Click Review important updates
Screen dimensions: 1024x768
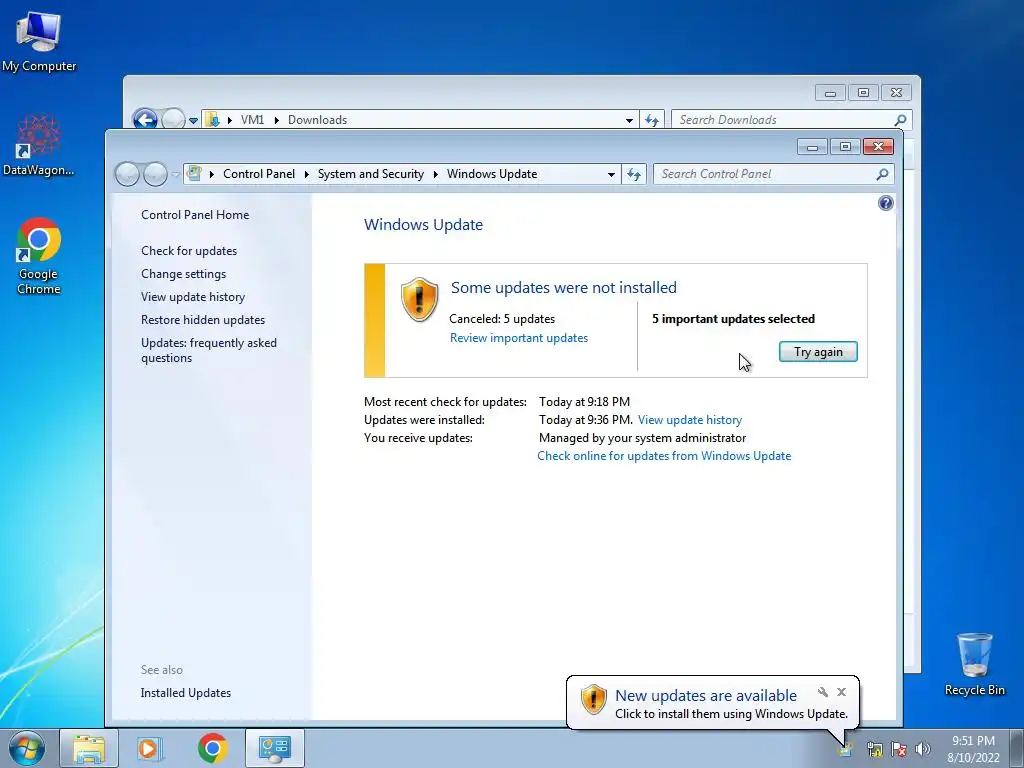point(519,338)
